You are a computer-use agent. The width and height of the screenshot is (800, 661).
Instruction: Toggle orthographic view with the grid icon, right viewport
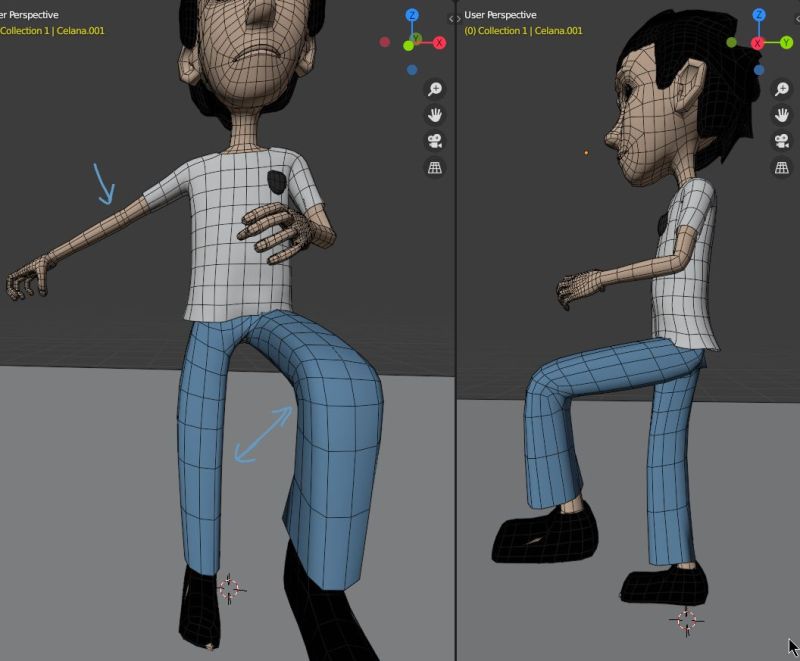tap(781, 167)
